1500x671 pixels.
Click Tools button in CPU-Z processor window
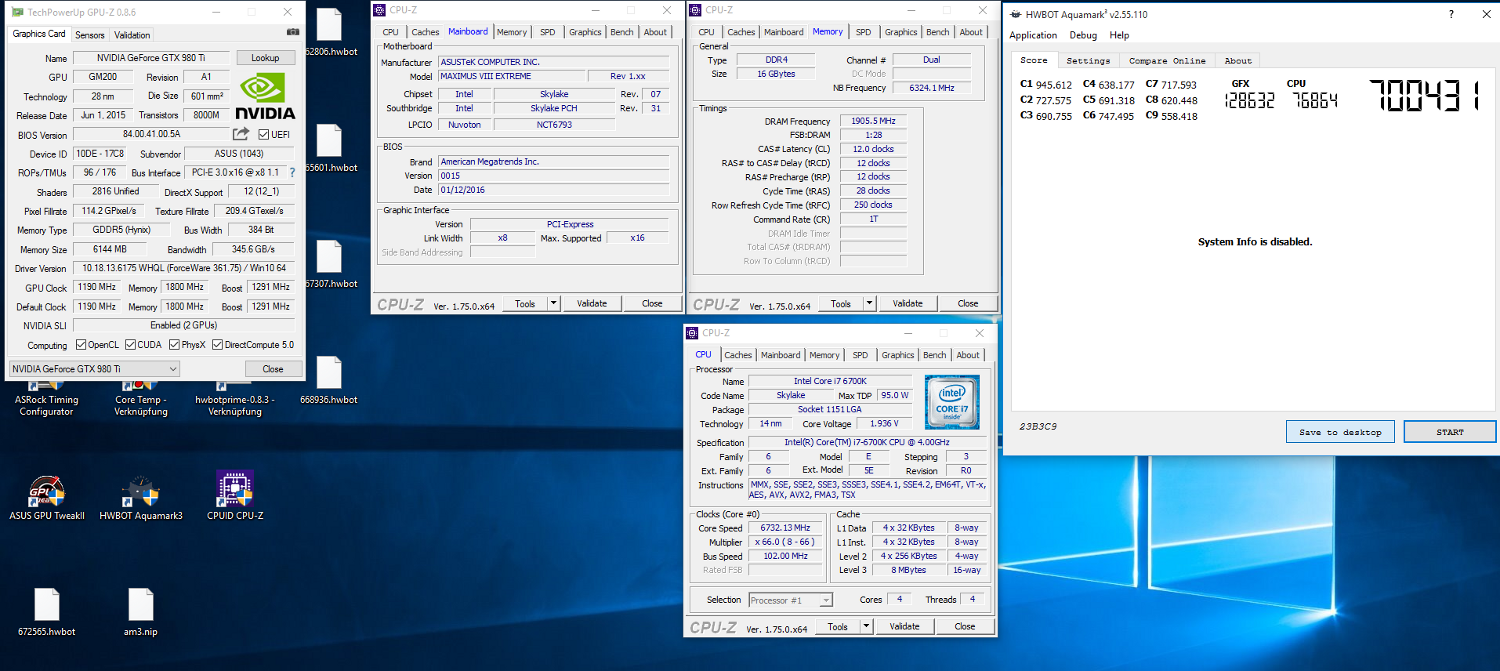pyautogui.click(x=838, y=626)
